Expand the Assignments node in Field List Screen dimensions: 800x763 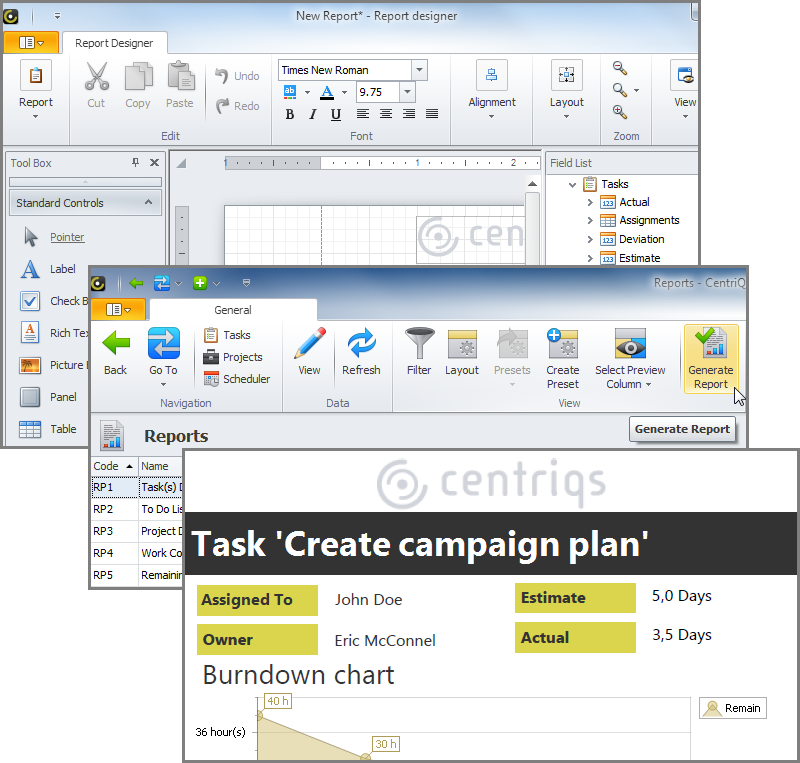pyautogui.click(x=590, y=221)
